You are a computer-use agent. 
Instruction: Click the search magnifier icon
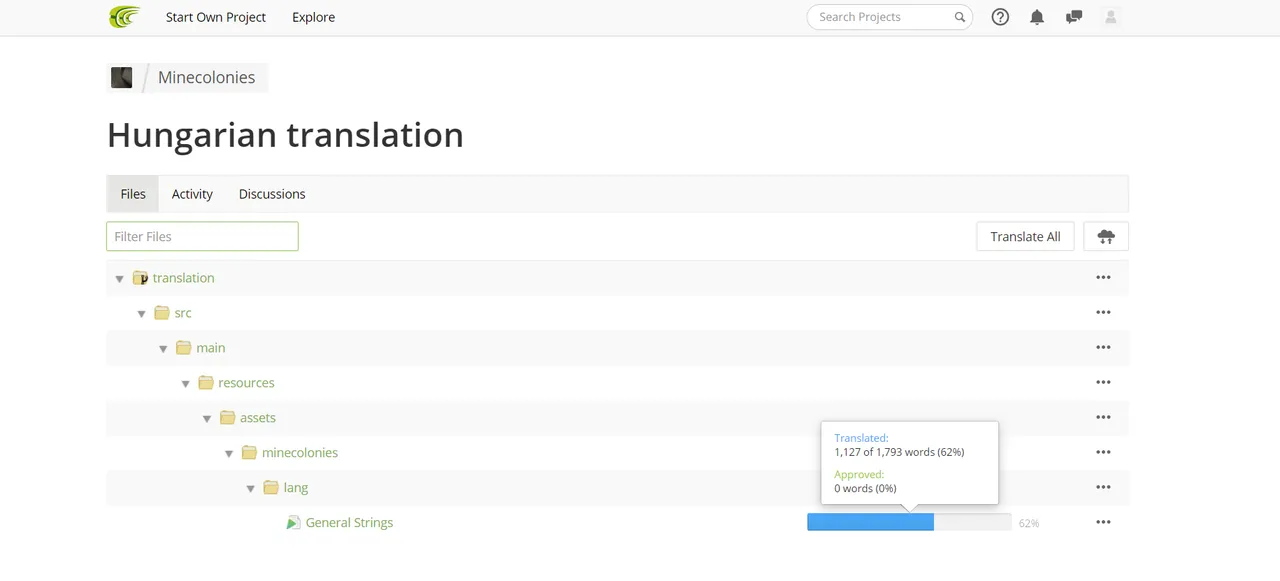tap(960, 17)
